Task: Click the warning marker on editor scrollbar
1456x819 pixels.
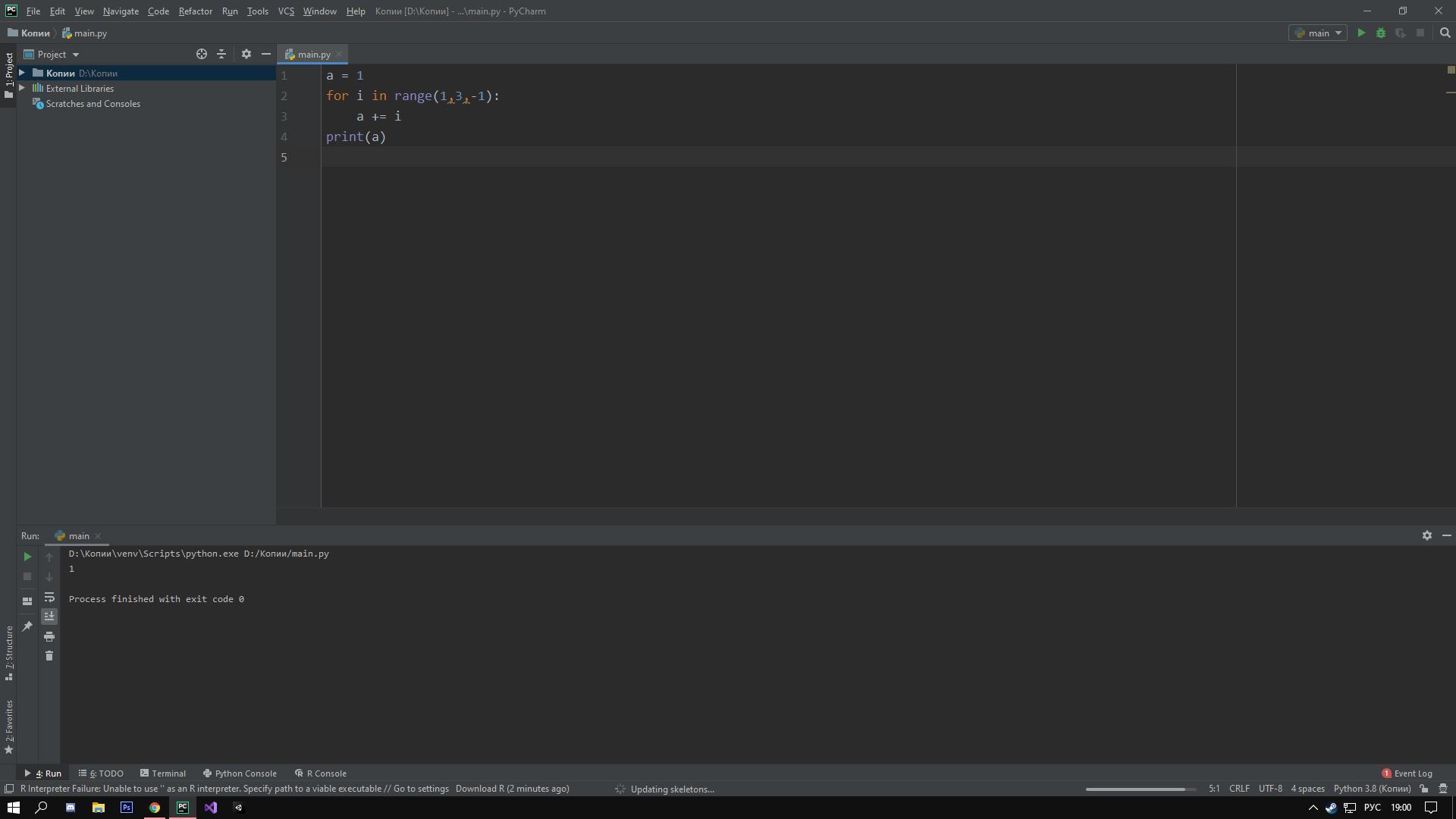Action: click(1451, 93)
